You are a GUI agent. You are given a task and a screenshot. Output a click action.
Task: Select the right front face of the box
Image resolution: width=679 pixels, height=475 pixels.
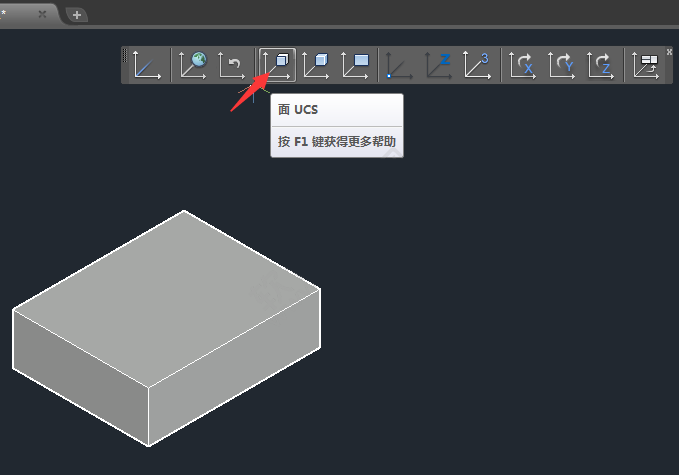coord(234,367)
